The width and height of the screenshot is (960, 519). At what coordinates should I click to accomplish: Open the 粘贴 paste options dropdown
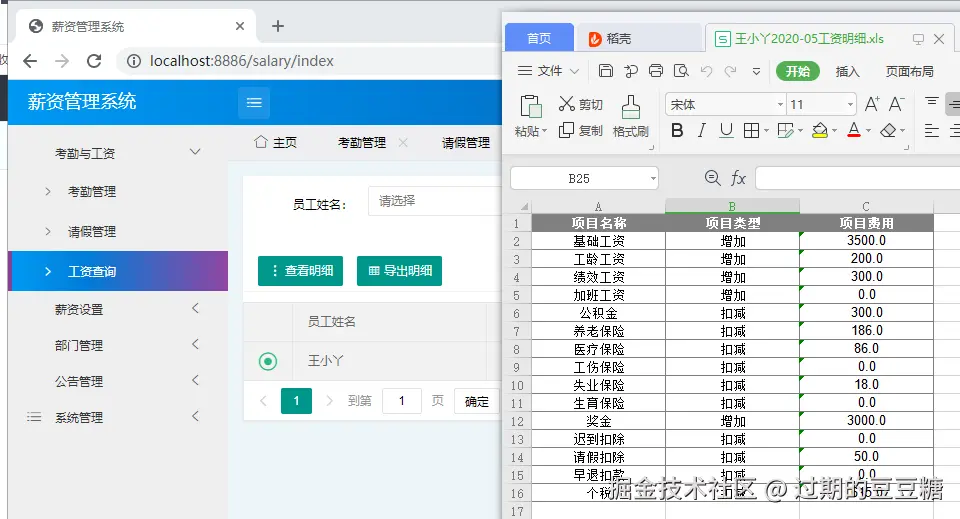click(544, 131)
